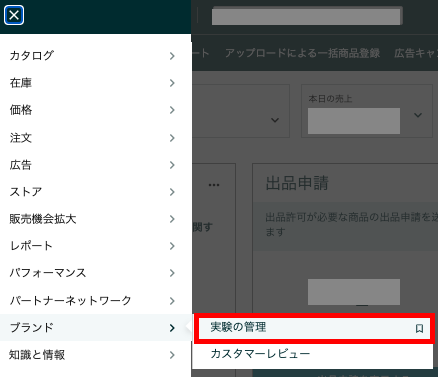Click the chevron beside ブランド
Viewport: 438px width, 377px height.
pyautogui.click(x=172, y=328)
